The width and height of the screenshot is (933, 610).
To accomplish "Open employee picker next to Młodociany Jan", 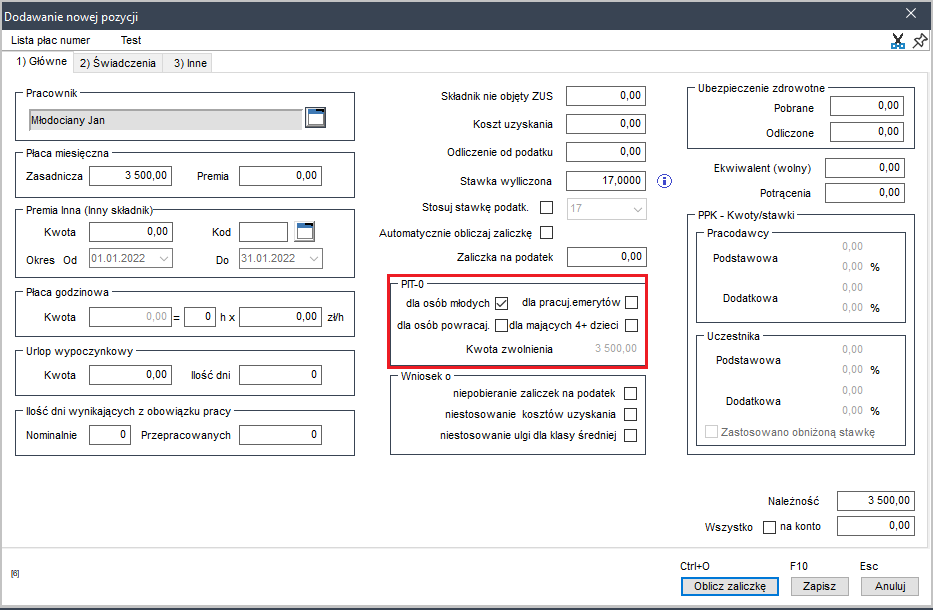I will (315, 118).
